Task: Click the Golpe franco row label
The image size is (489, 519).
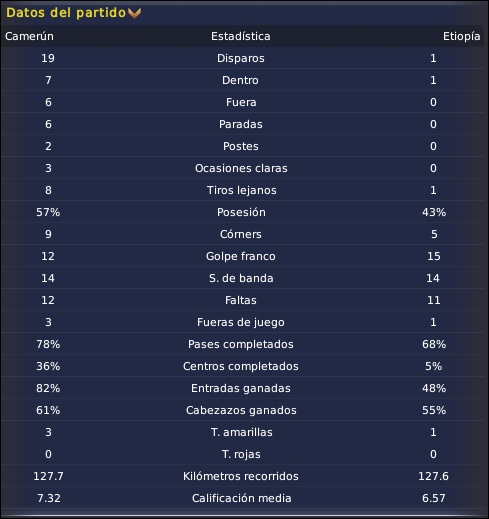Action: 241,256
